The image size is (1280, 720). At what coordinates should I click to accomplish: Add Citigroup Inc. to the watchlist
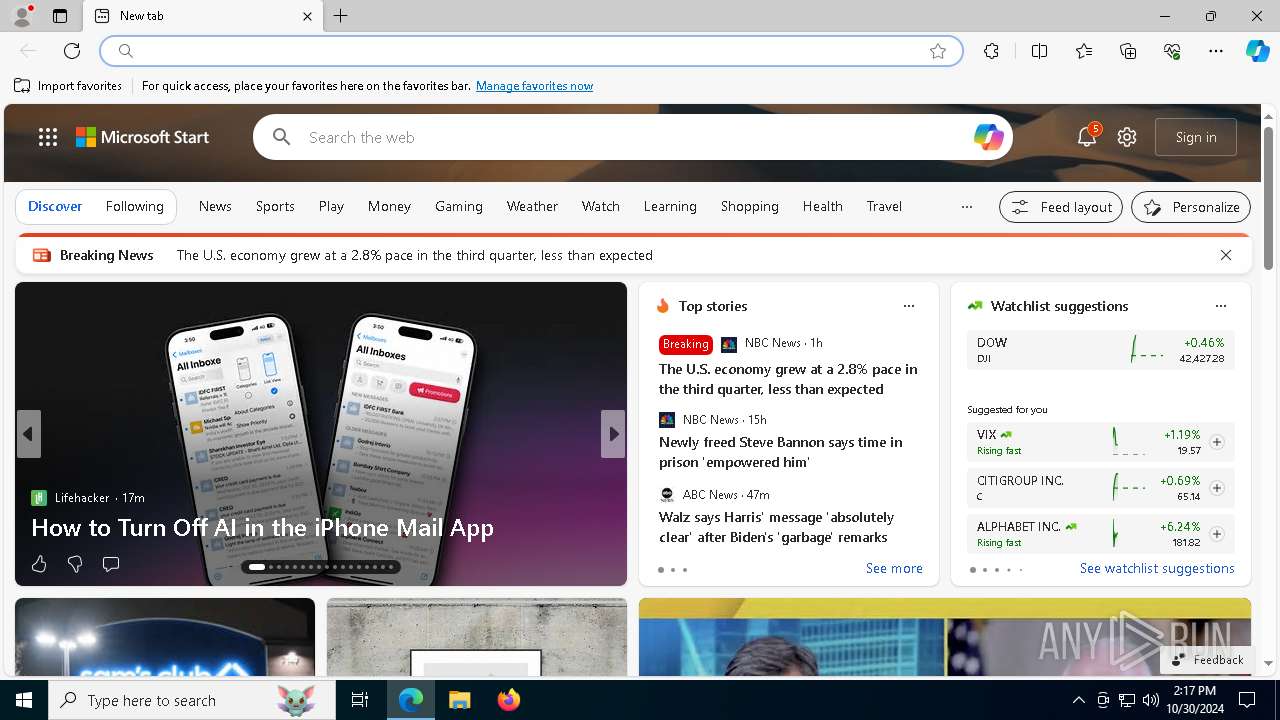[1217, 488]
